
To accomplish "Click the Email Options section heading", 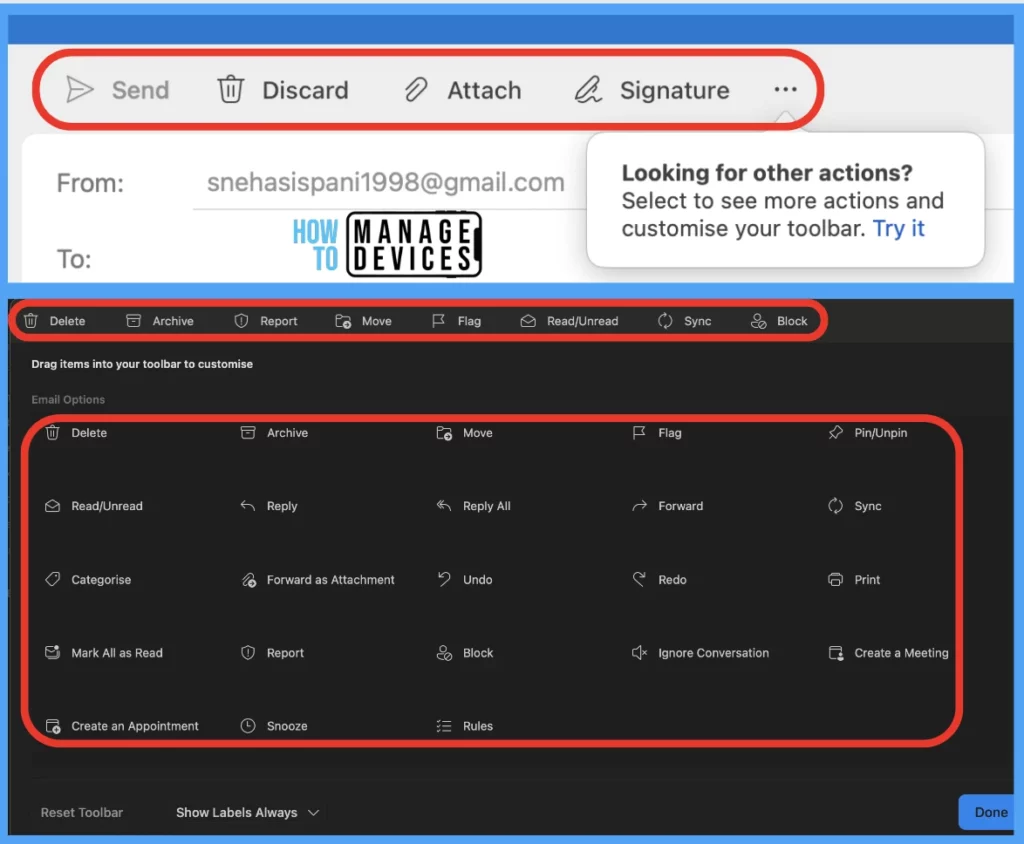I will click(x=68, y=399).
